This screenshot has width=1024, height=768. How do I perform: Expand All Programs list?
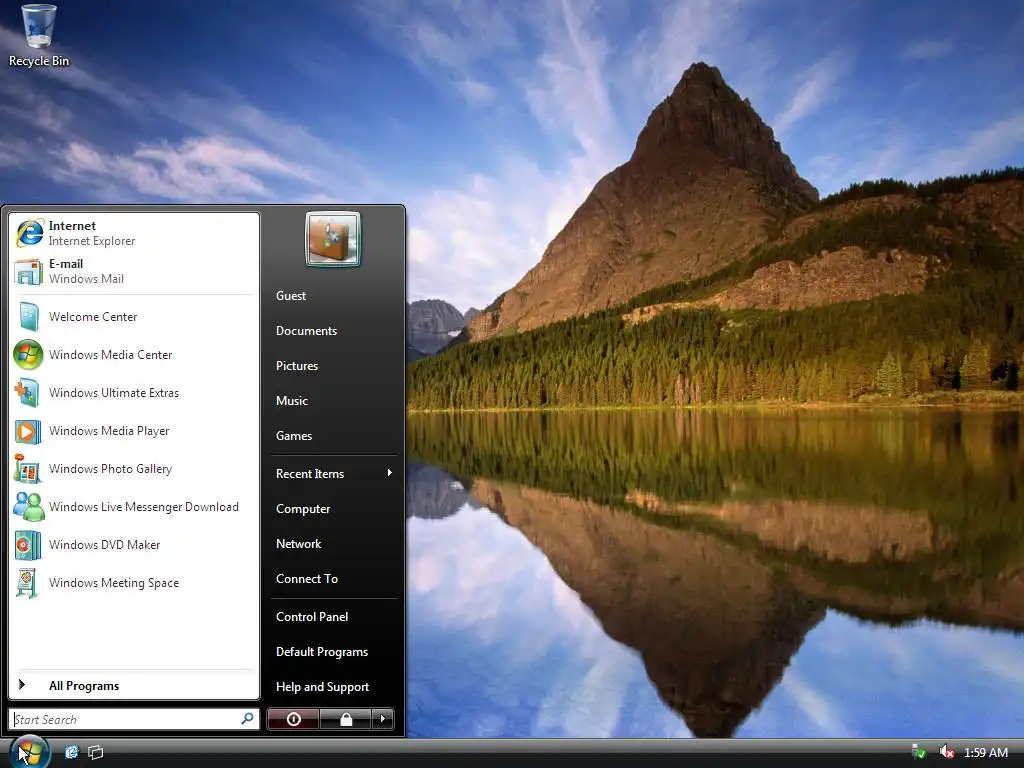(134, 686)
